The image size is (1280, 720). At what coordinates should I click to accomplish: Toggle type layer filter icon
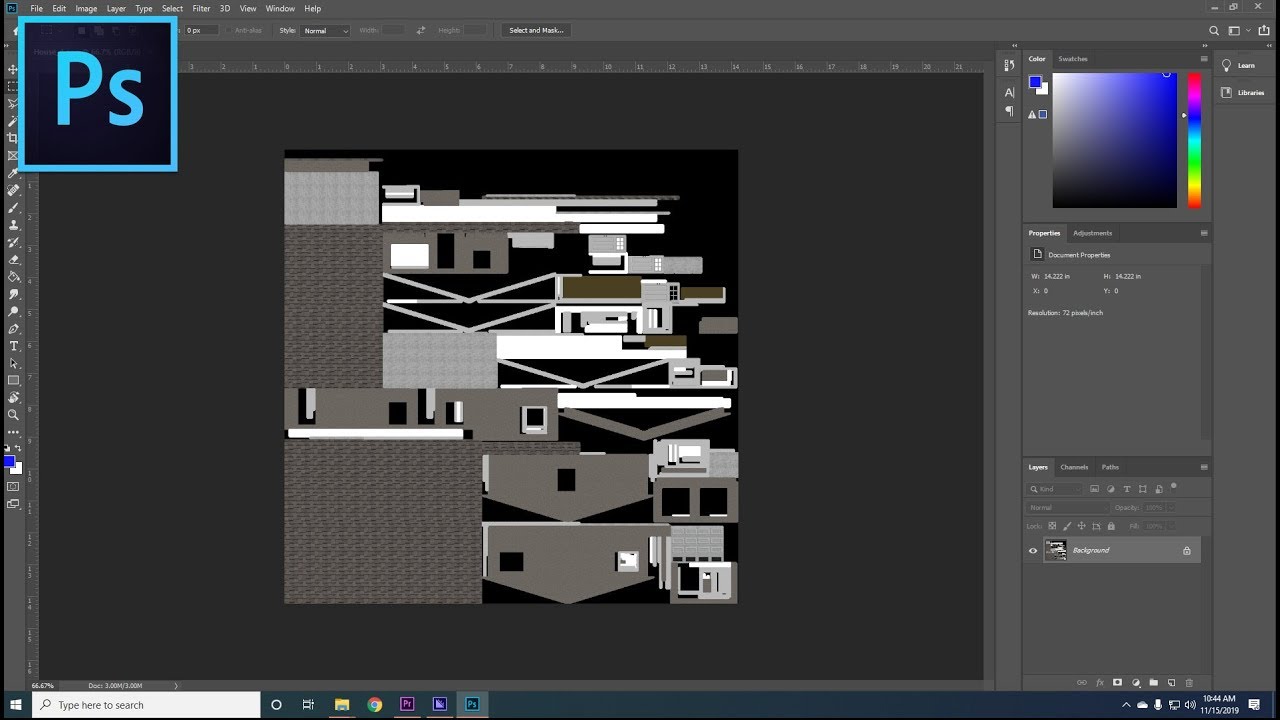click(x=1127, y=489)
